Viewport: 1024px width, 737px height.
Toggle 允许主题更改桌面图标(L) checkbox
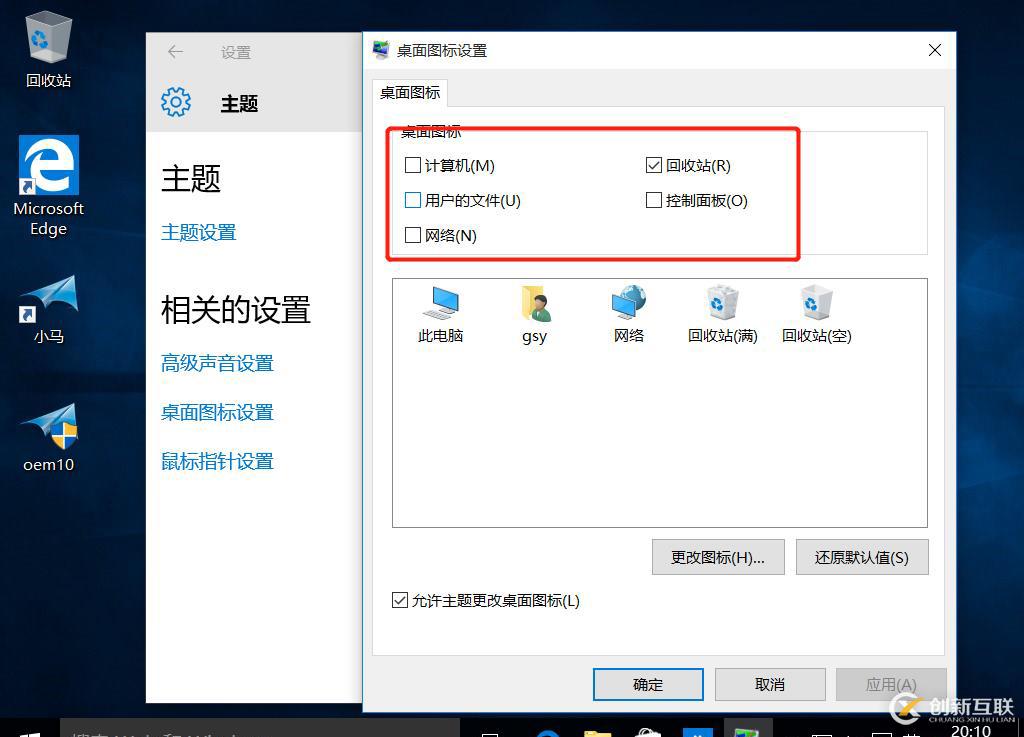[x=400, y=600]
